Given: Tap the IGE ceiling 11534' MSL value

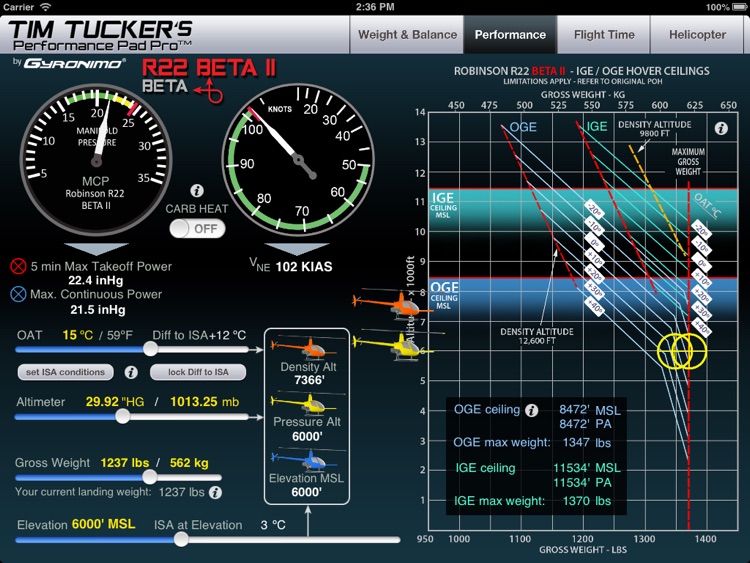Looking at the screenshot, I should 587,467.
